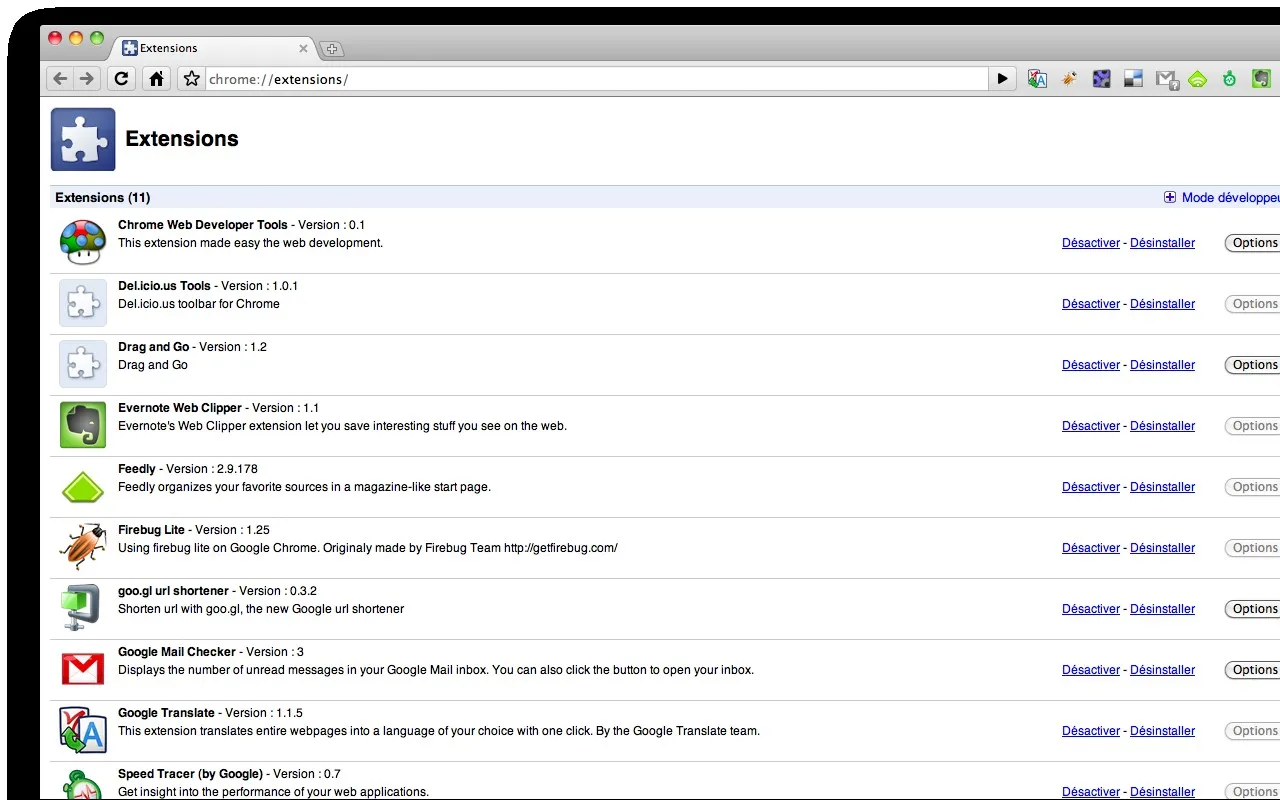The image size is (1280, 800).
Task: Click the goo.gl url shortener list icon
Action: pyautogui.click(x=83, y=608)
